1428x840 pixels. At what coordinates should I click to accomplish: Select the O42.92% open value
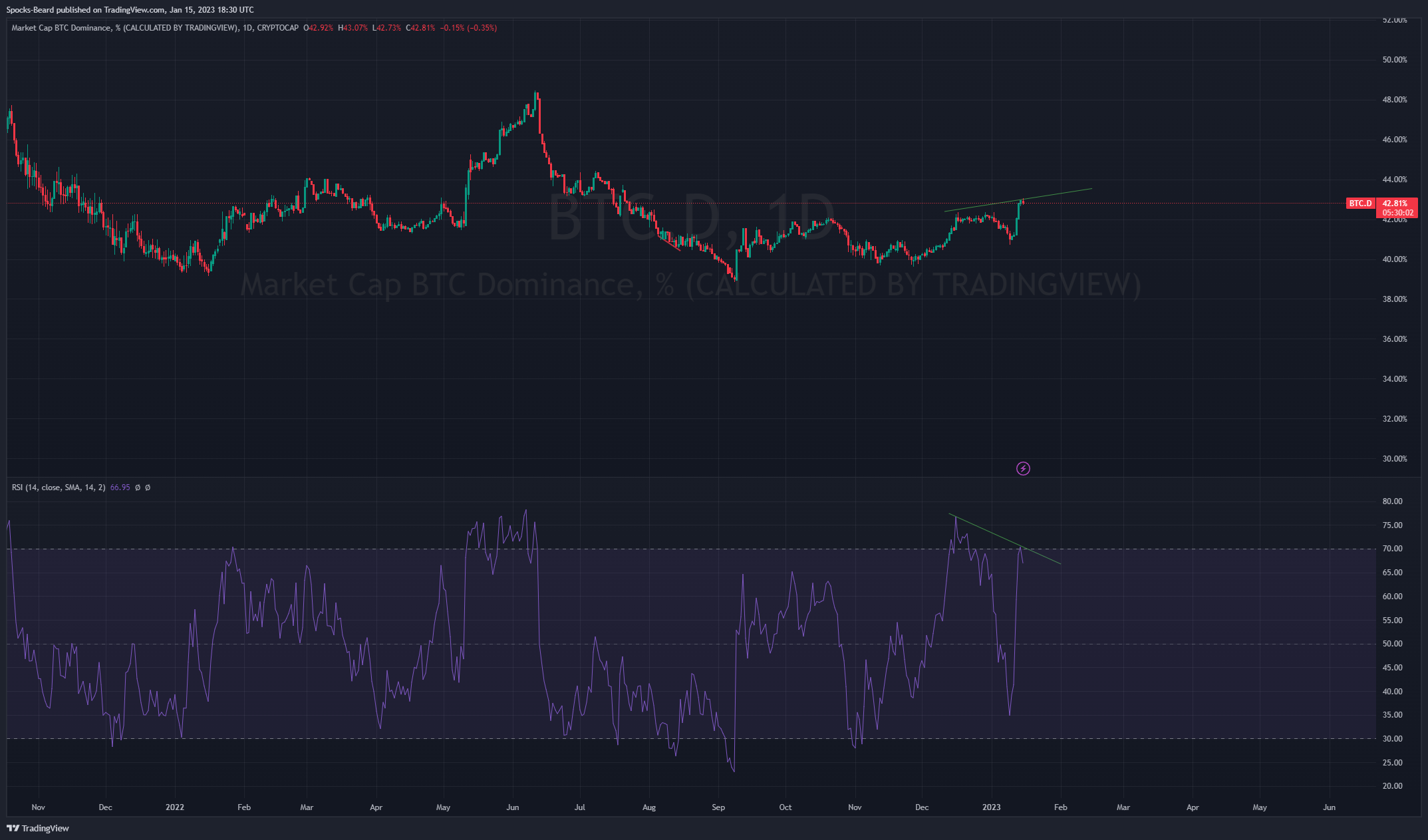click(x=318, y=28)
